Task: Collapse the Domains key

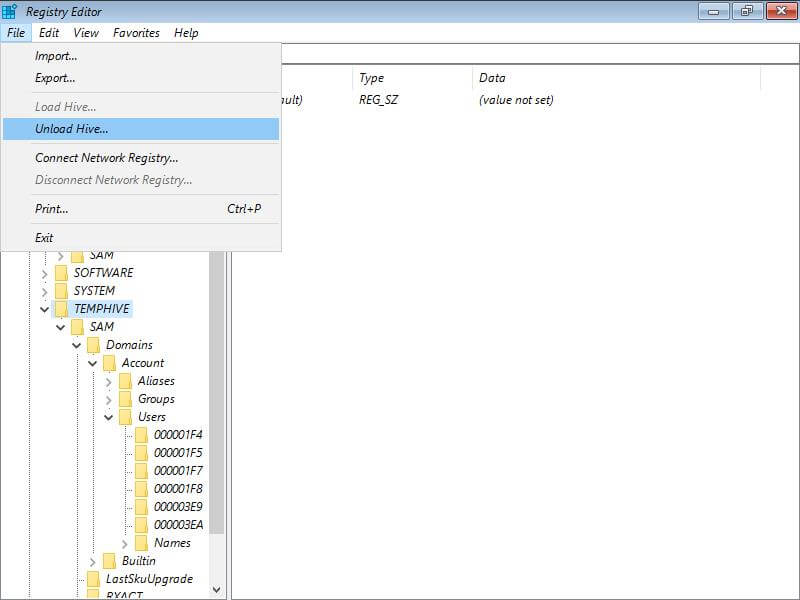Action: [77, 345]
